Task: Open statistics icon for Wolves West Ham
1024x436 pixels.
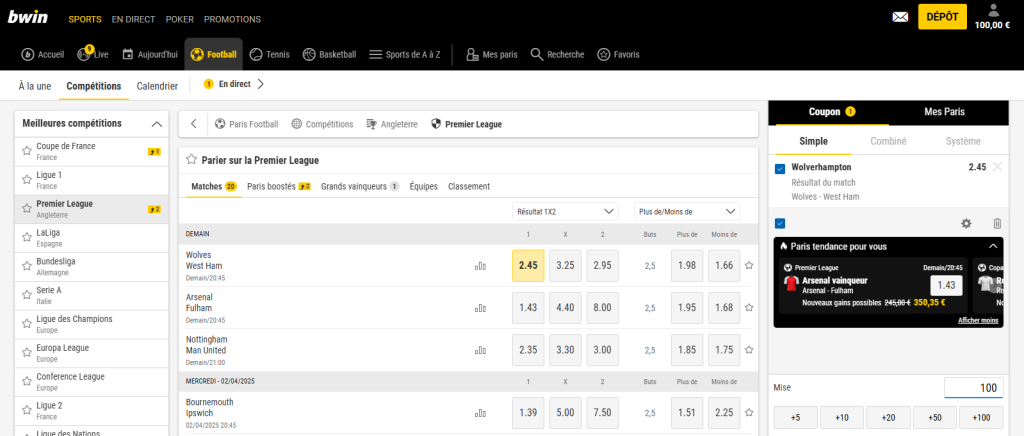Action: [x=481, y=266]
